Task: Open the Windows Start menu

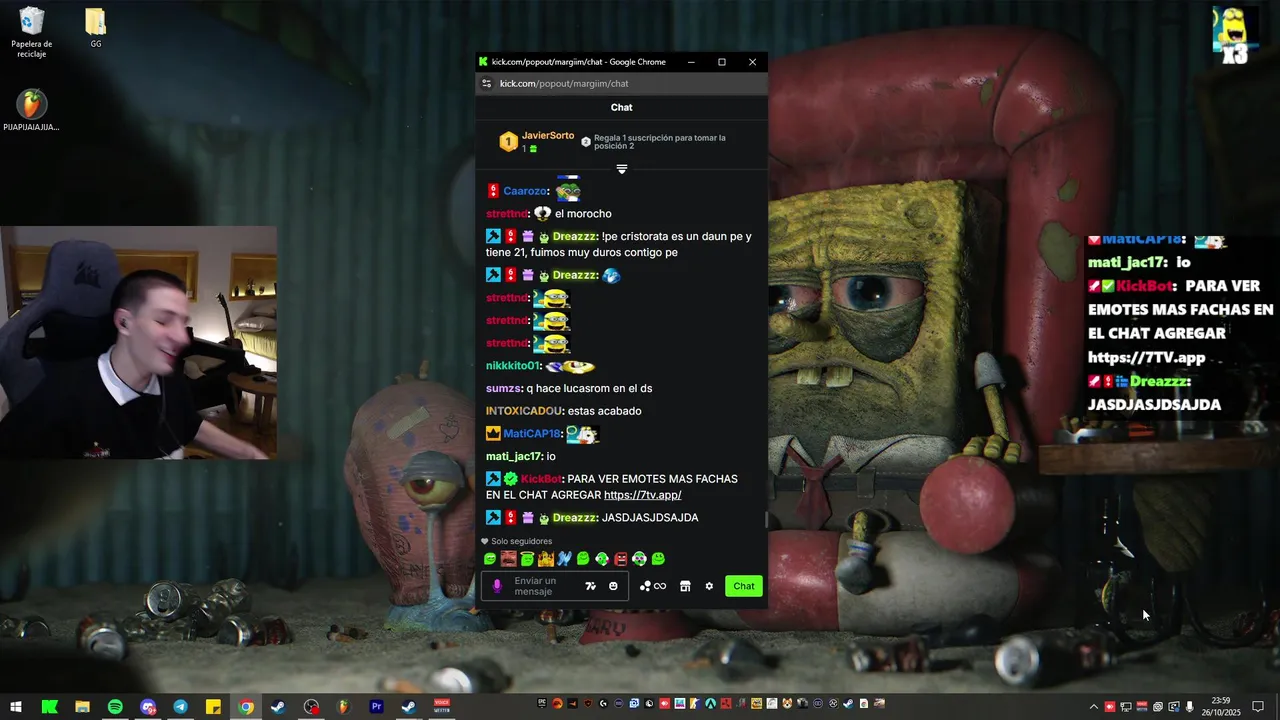Action: coord(16,707)
